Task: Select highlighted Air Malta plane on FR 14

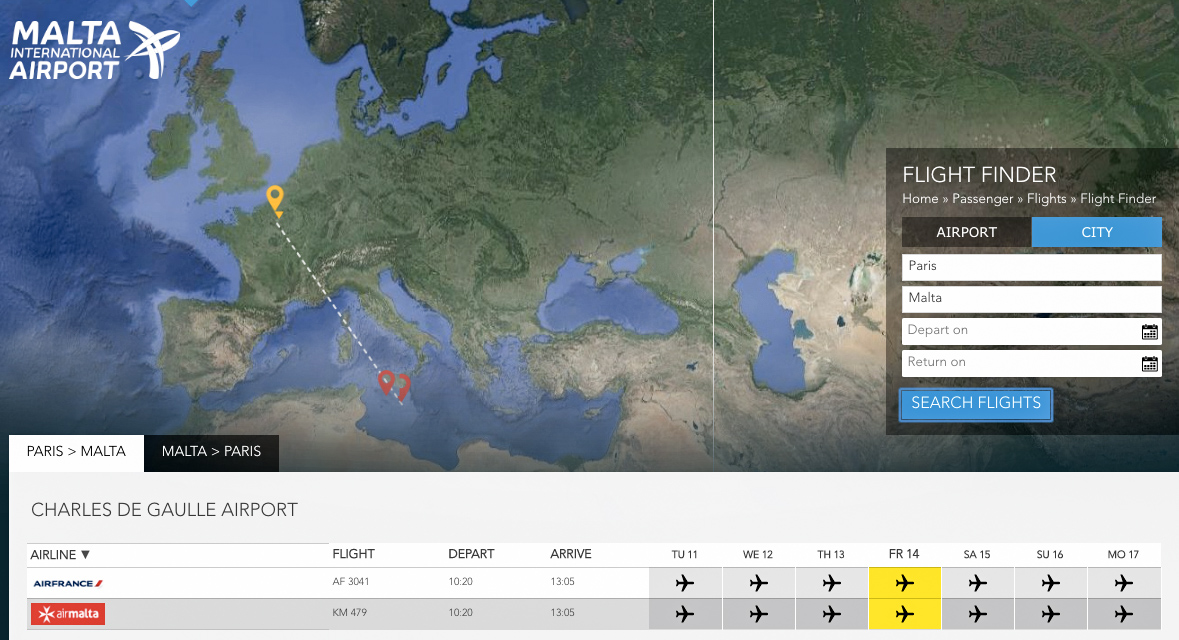Action: coord(905,614)
